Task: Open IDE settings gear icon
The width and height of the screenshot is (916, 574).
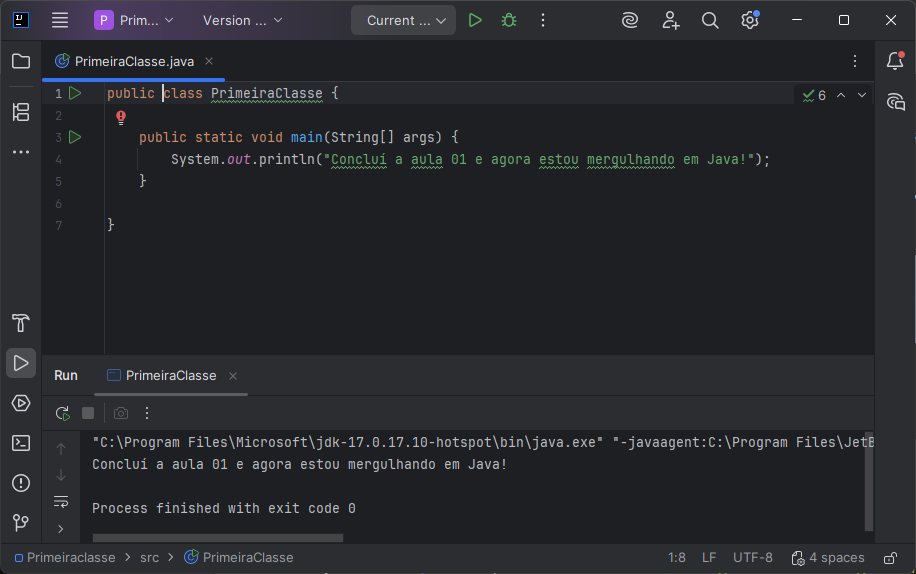Action: [749, 20]
